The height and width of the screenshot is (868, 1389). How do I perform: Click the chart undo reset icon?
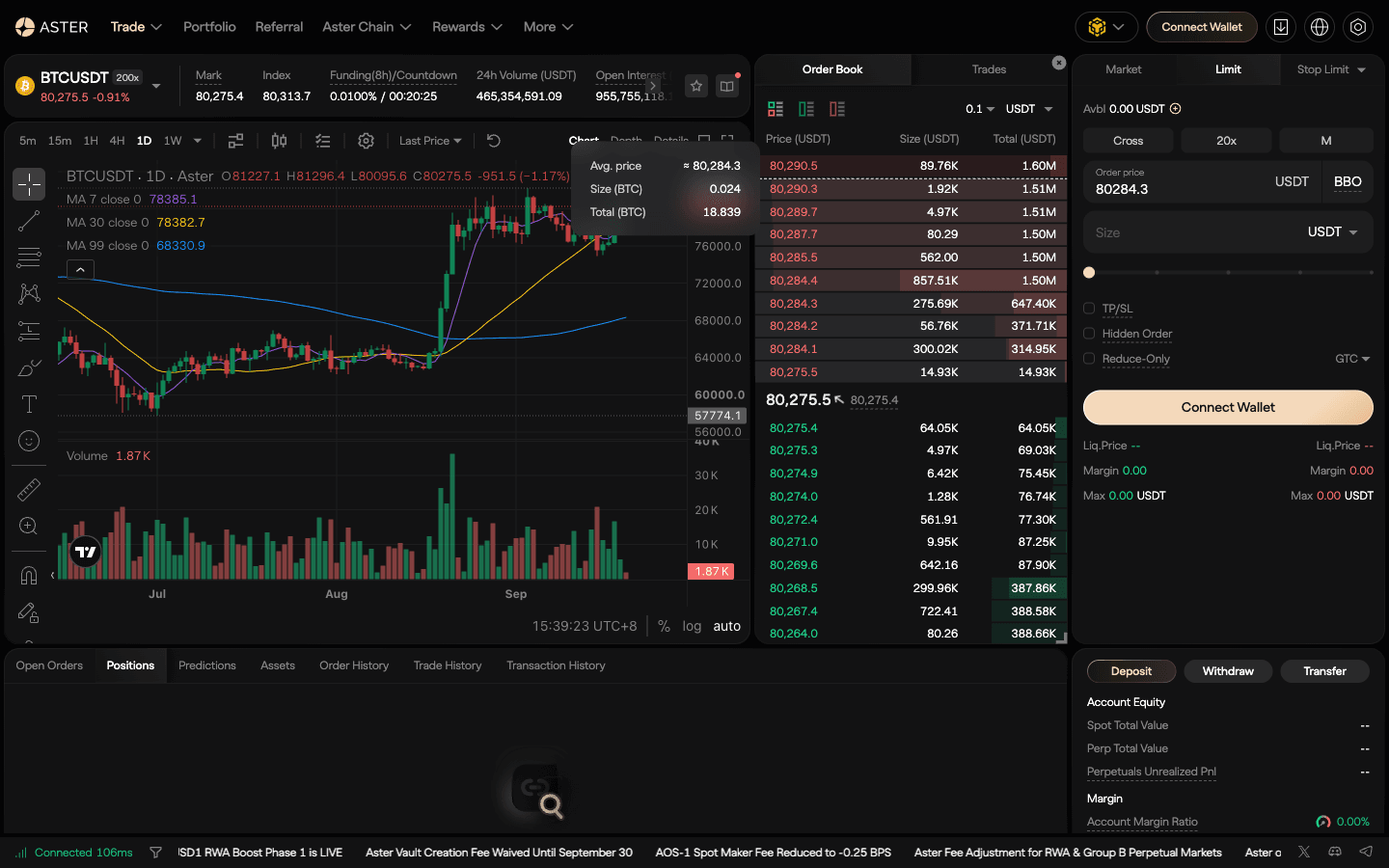494,141
